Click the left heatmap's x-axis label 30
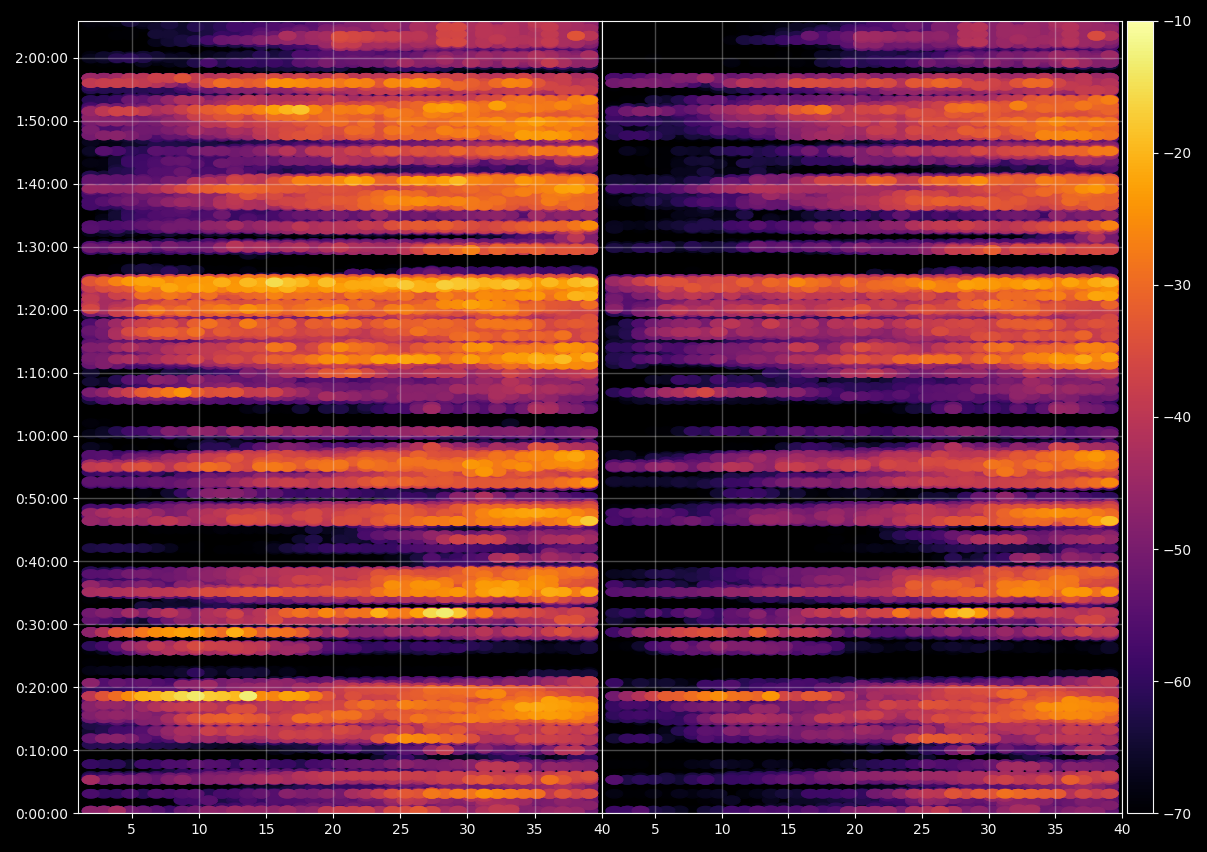Viewport: 1207px width, 852px height. coord(467,830)
